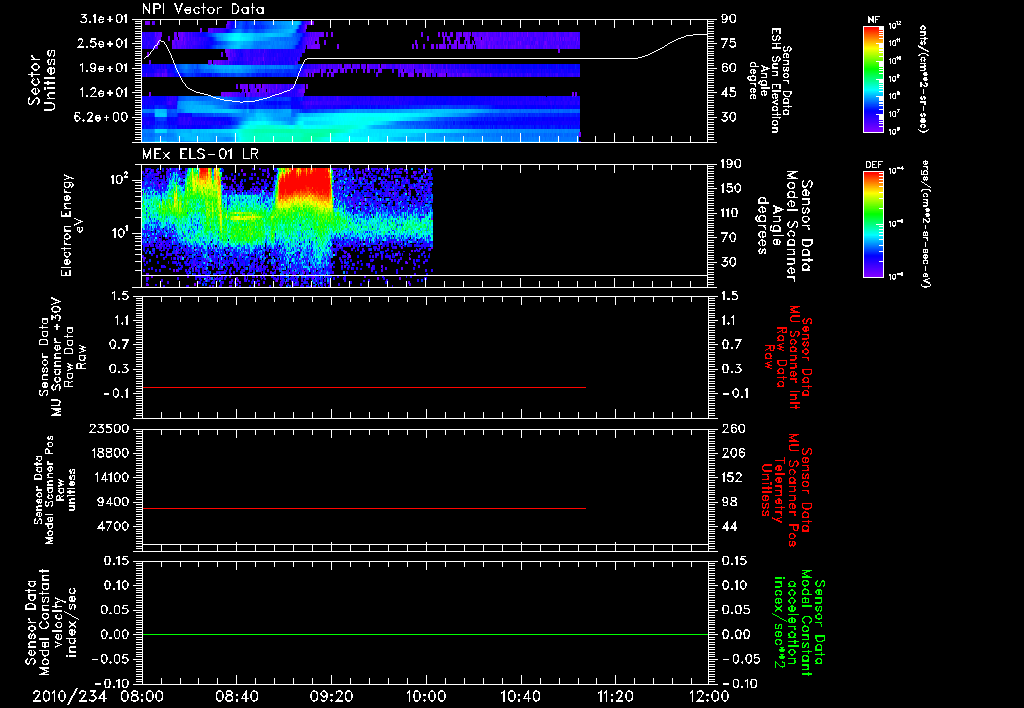Click the '190' scanner angle tick label
Viewport: 1024px width, 708px height.
(x=733, y=164)
